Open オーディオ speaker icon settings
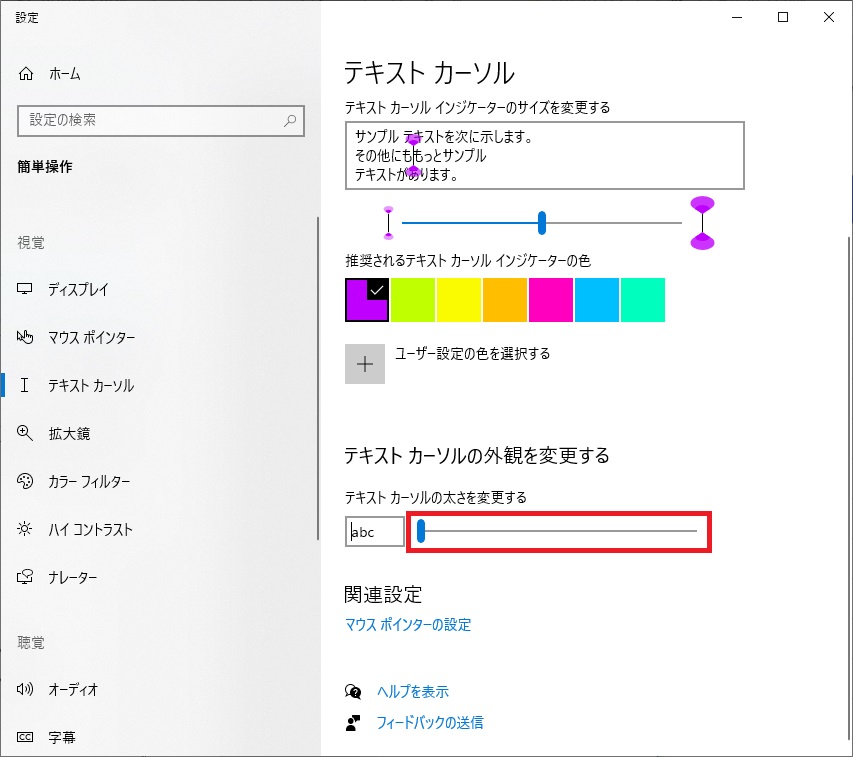Screen dimensions: 853x757 (x=25, y=689)
